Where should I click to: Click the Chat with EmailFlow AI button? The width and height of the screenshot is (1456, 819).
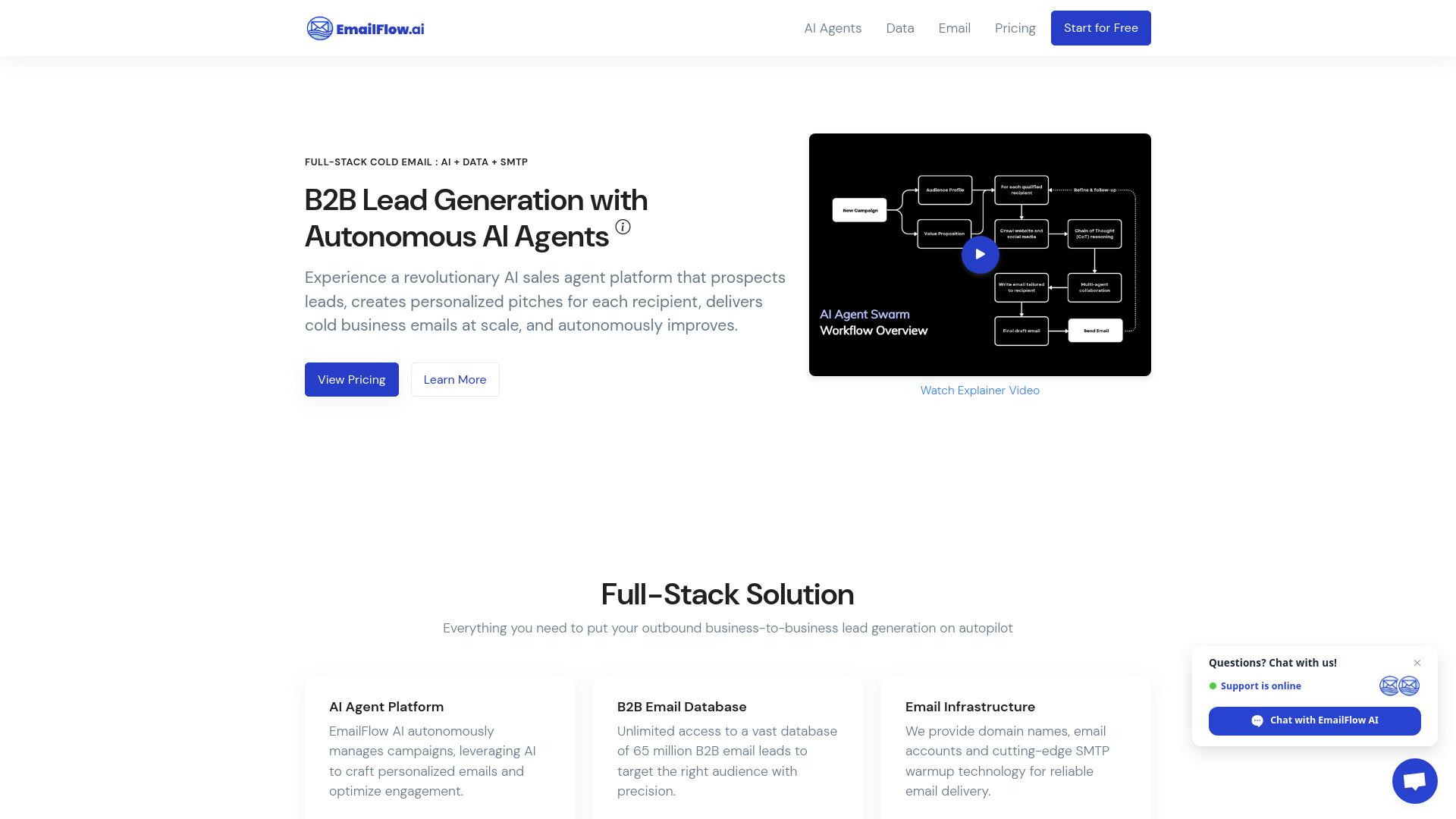coord(1315,720)
